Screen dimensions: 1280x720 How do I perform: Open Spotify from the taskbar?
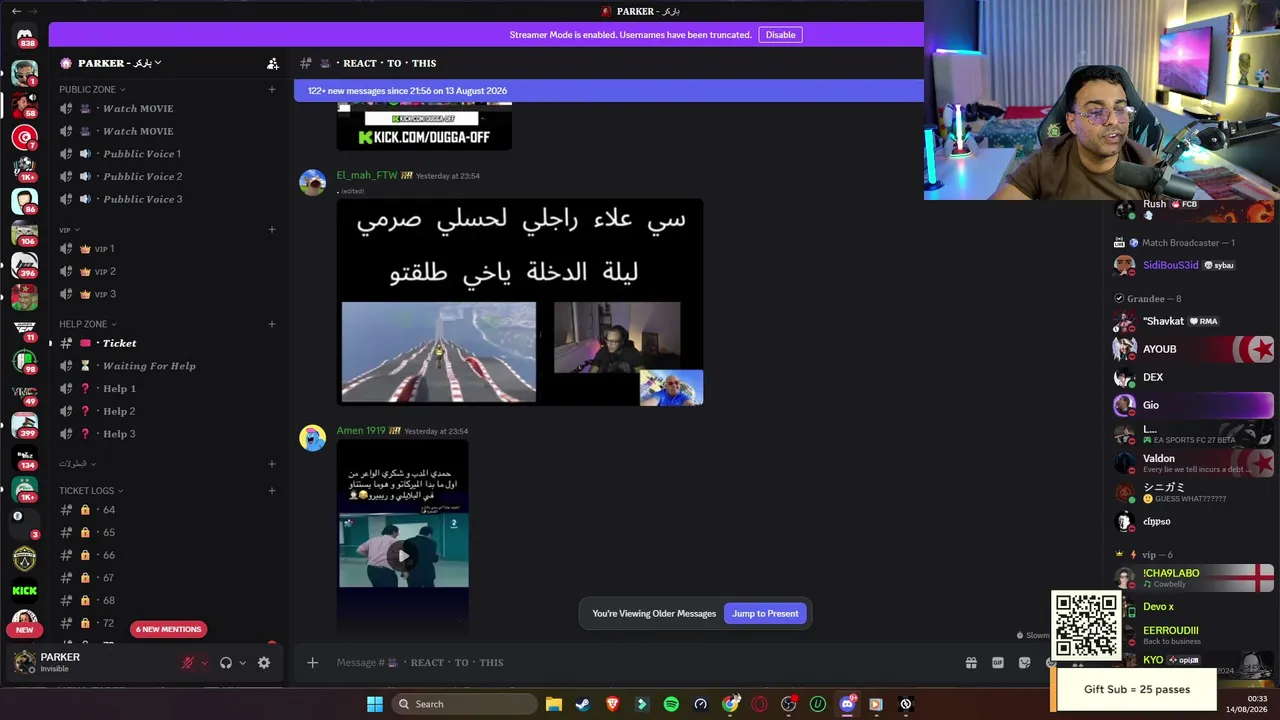tap(671, 704)
